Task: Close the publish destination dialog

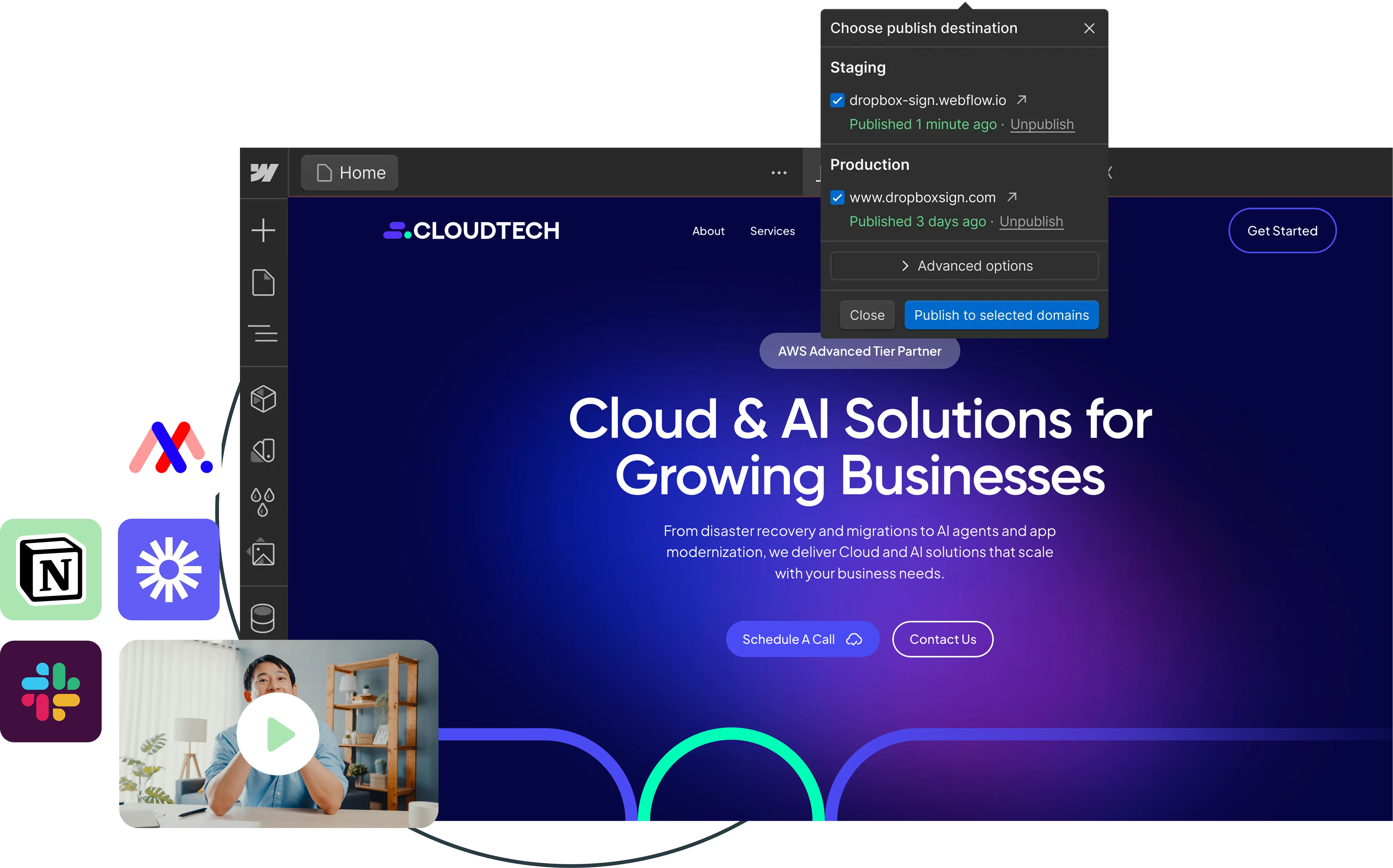Action: [1089, 28]
